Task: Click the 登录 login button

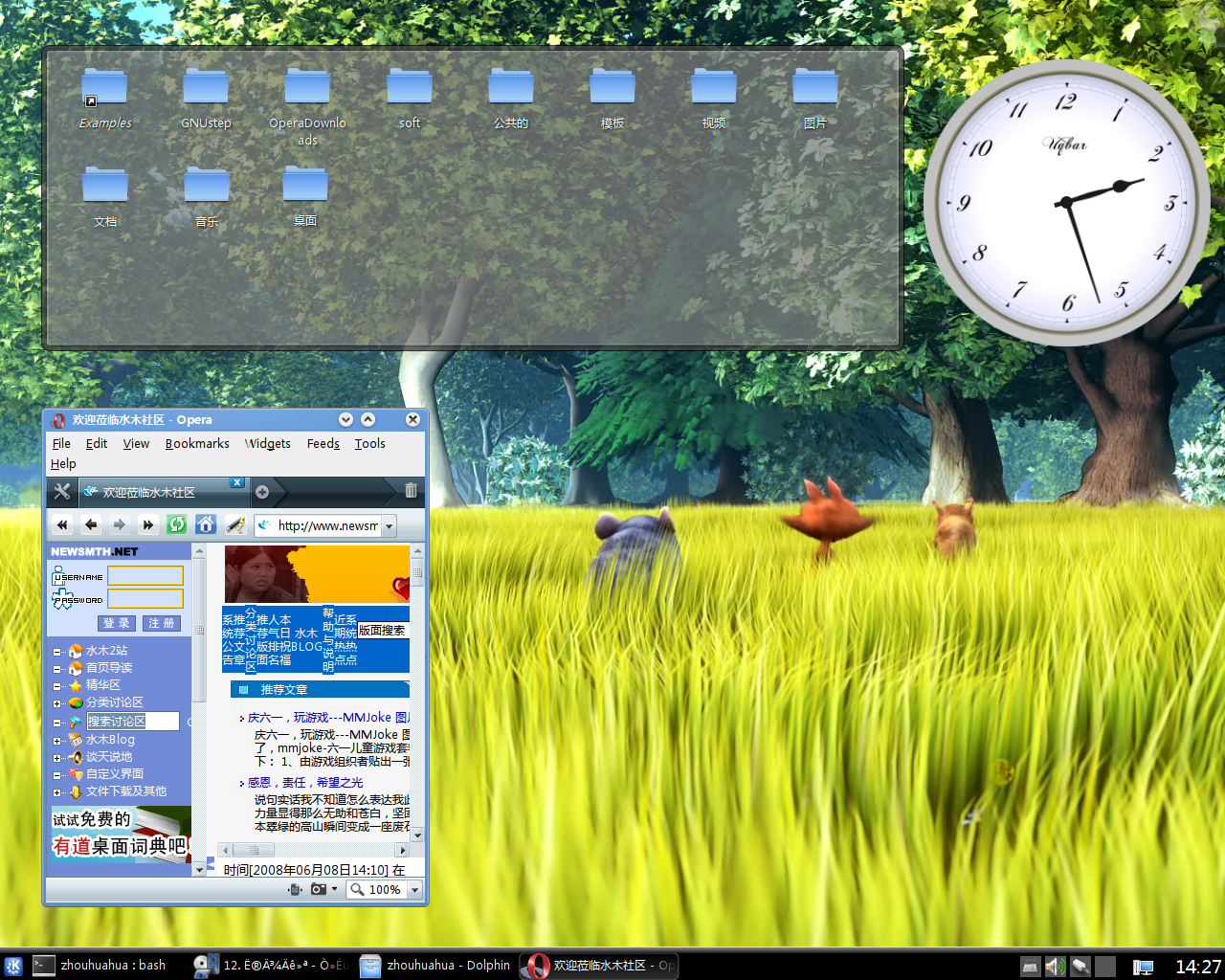Action: 116,623
